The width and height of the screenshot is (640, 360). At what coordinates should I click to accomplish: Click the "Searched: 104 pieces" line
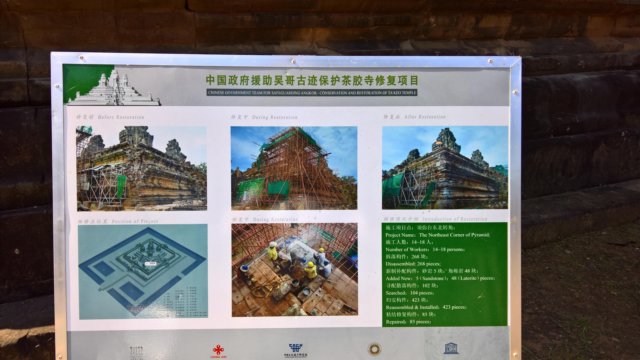(x=409, y=293)
